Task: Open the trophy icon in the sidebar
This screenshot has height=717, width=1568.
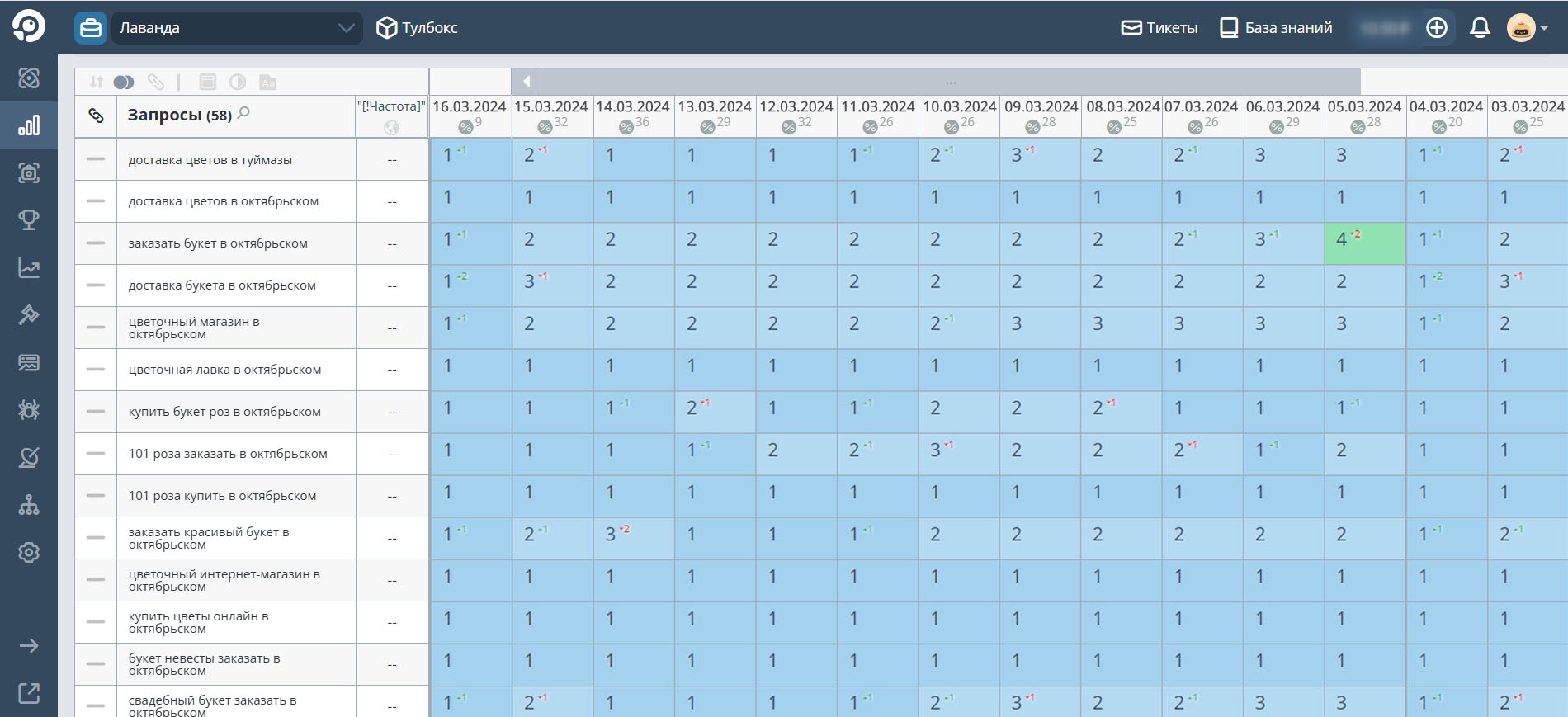Action: (29, 220)
